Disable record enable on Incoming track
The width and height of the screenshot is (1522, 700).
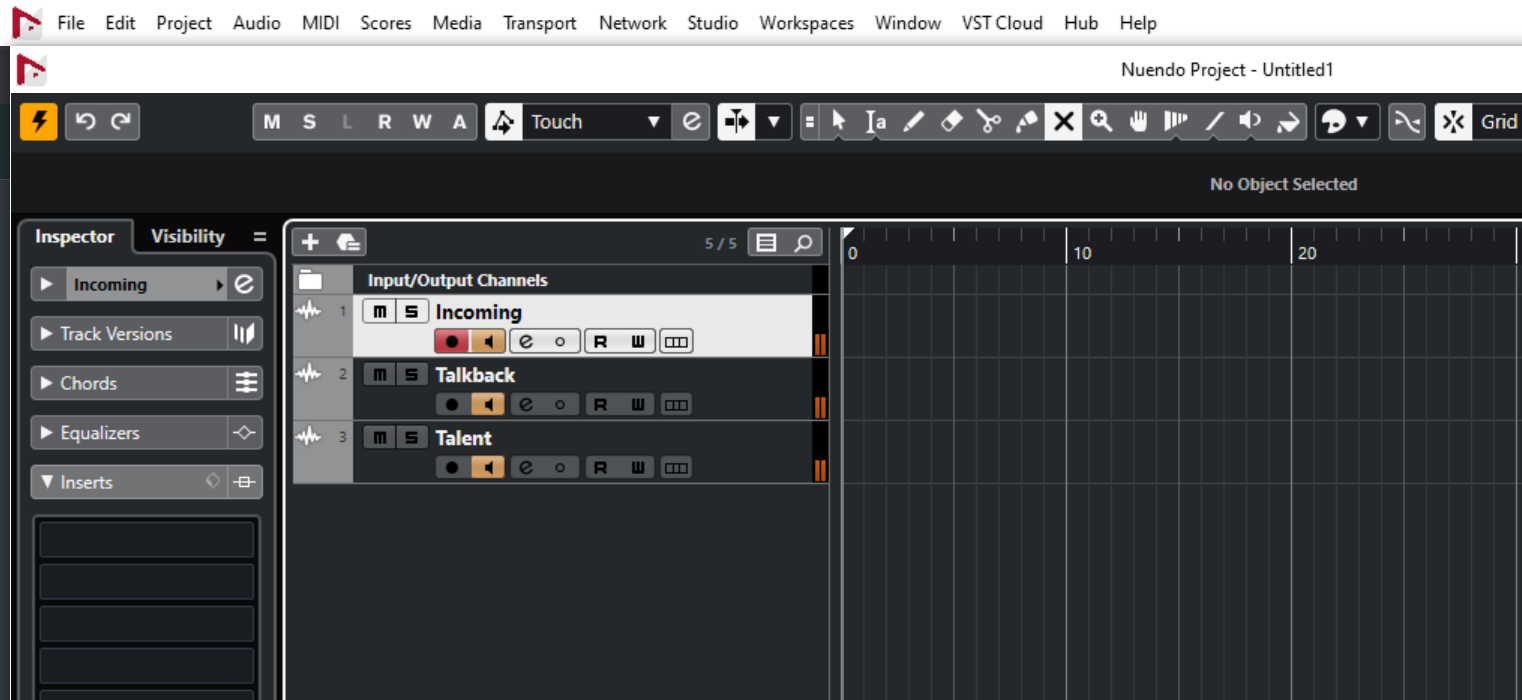click(452, 342)
